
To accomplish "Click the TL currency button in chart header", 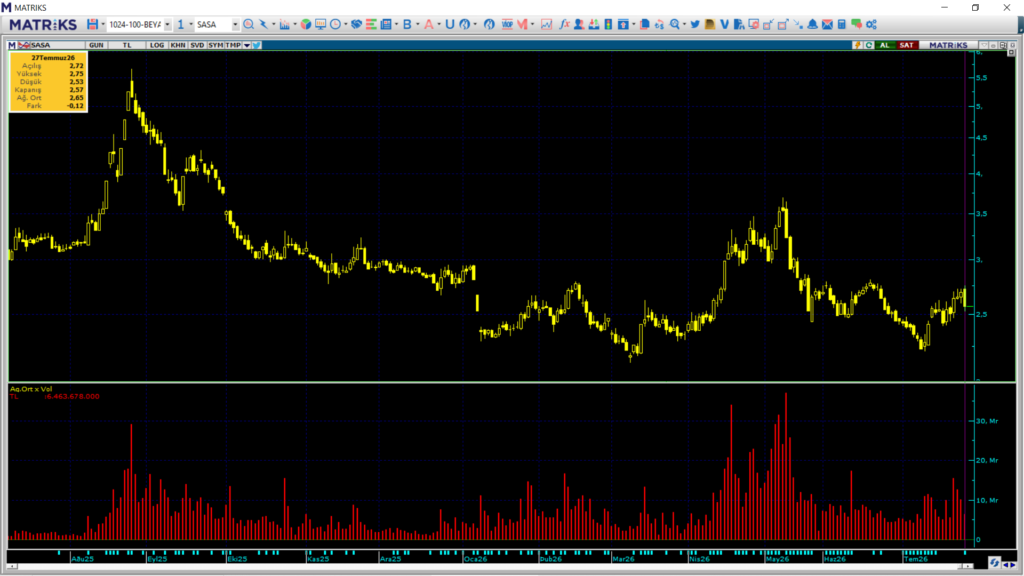I will pyautogui.click(x=127, y=45).
